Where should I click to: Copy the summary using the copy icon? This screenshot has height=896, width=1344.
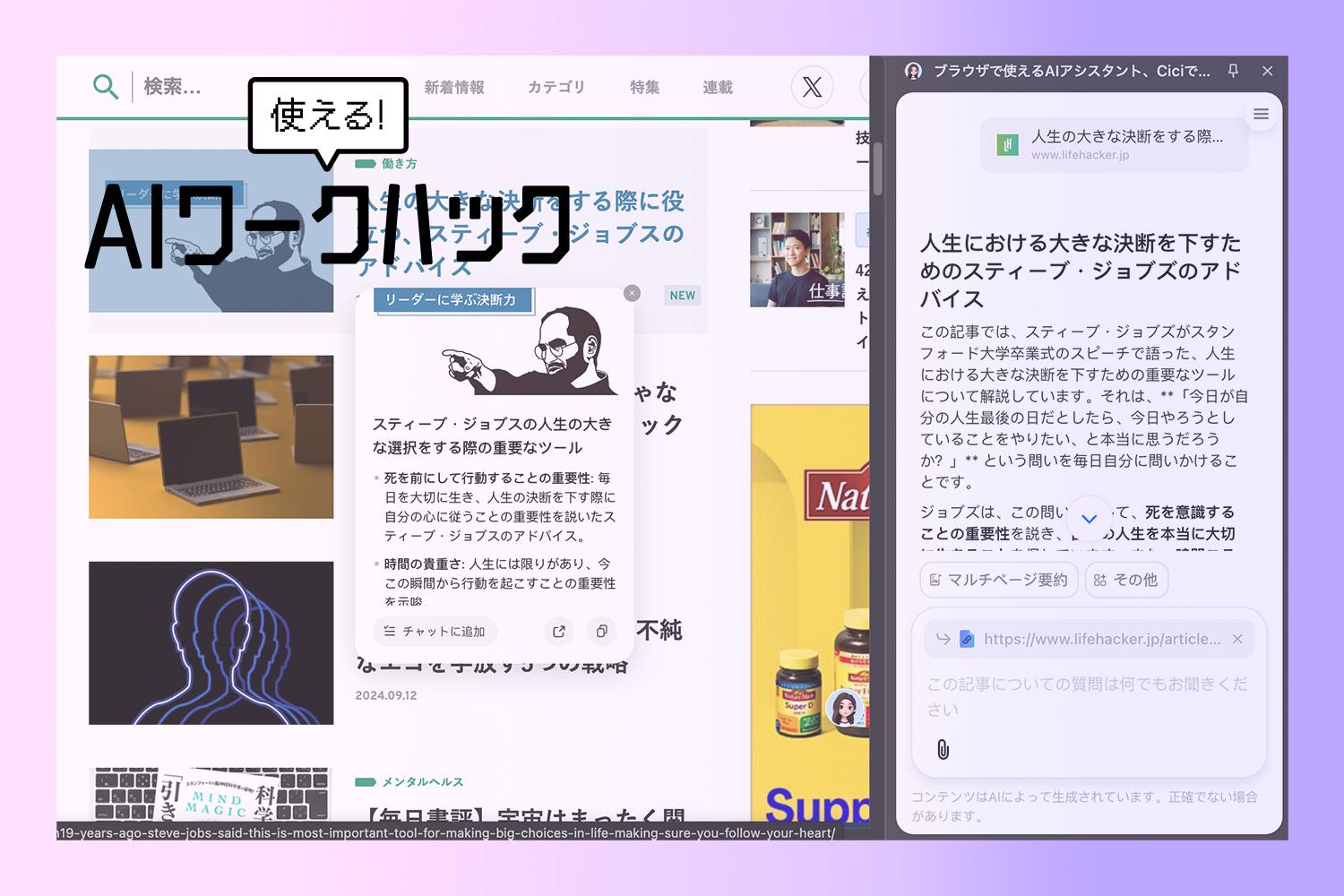pos(601,632)
